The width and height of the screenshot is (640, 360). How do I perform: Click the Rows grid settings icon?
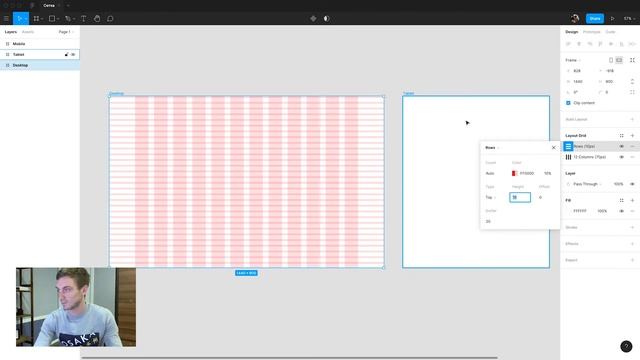click(568, 146)
